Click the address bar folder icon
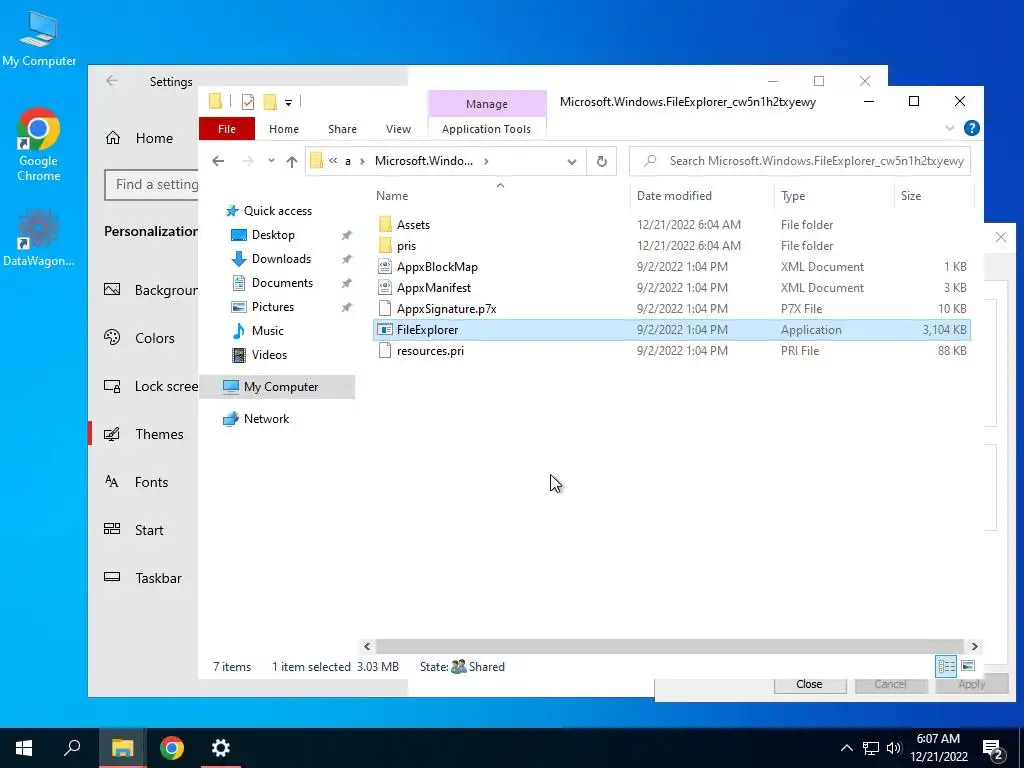The height and width of the screenshot is (768, 1024). coord(317,161)
